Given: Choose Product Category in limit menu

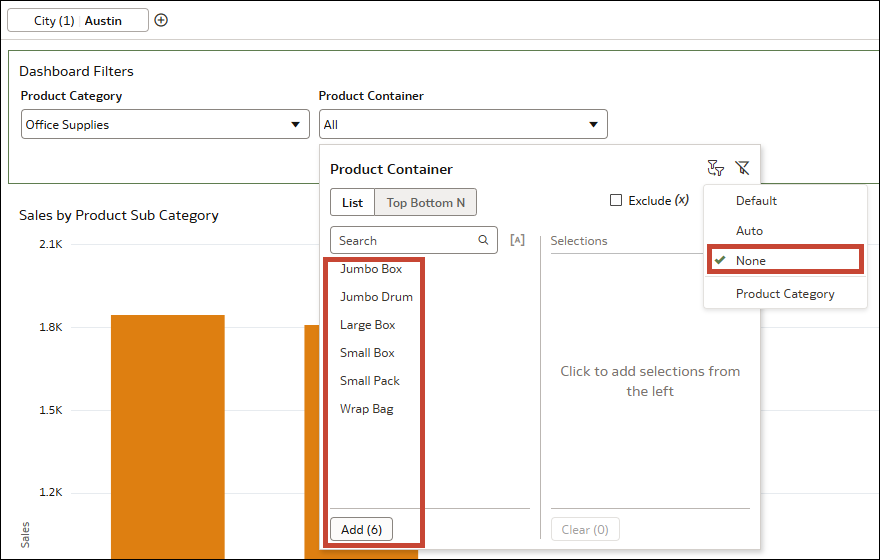Looking at the screenshot, I should click(x=785, y=294).
